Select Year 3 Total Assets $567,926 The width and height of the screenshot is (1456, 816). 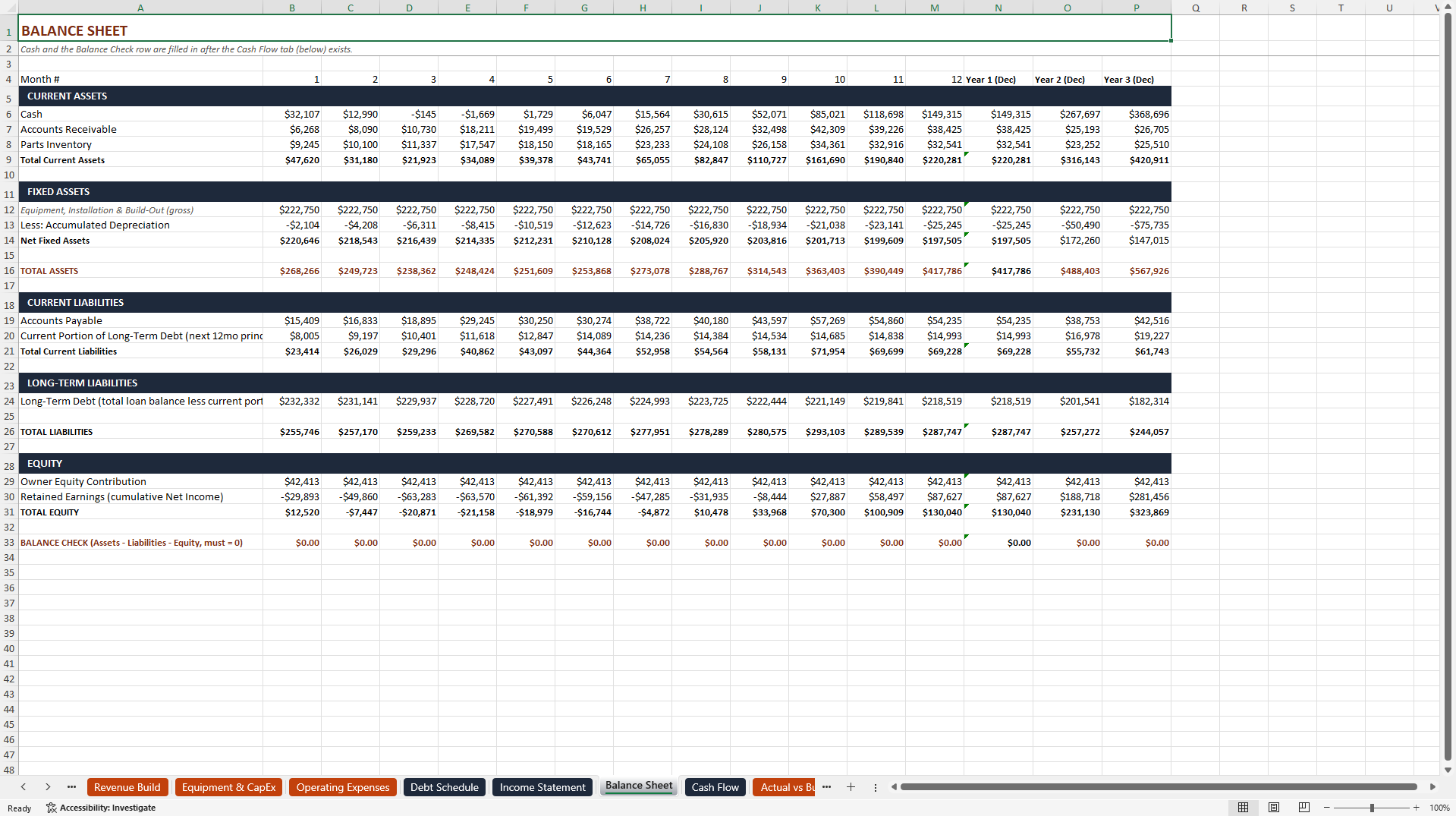click(1137, 271)
